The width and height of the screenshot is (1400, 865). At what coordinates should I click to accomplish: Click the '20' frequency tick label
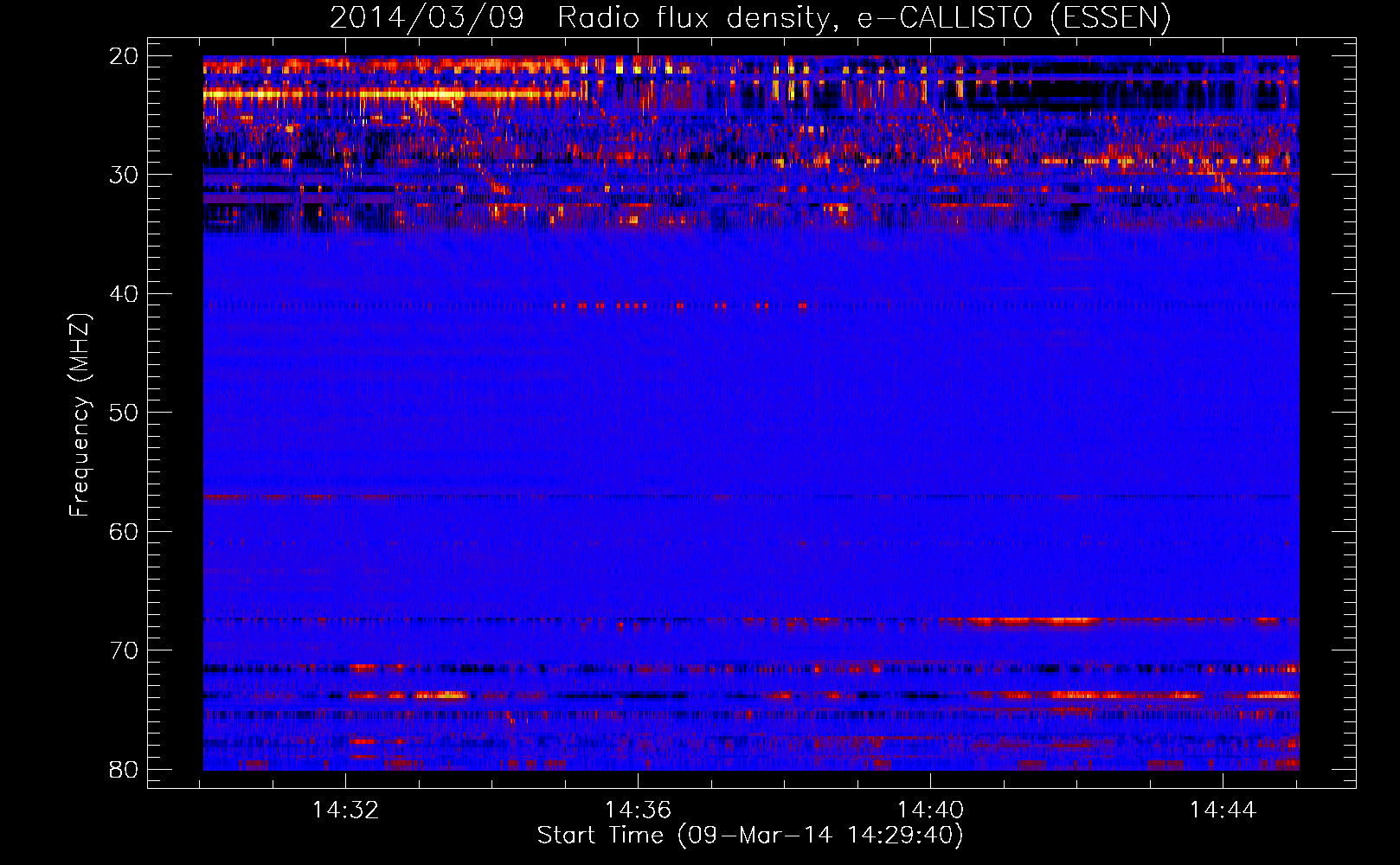[x=124, y=56]
